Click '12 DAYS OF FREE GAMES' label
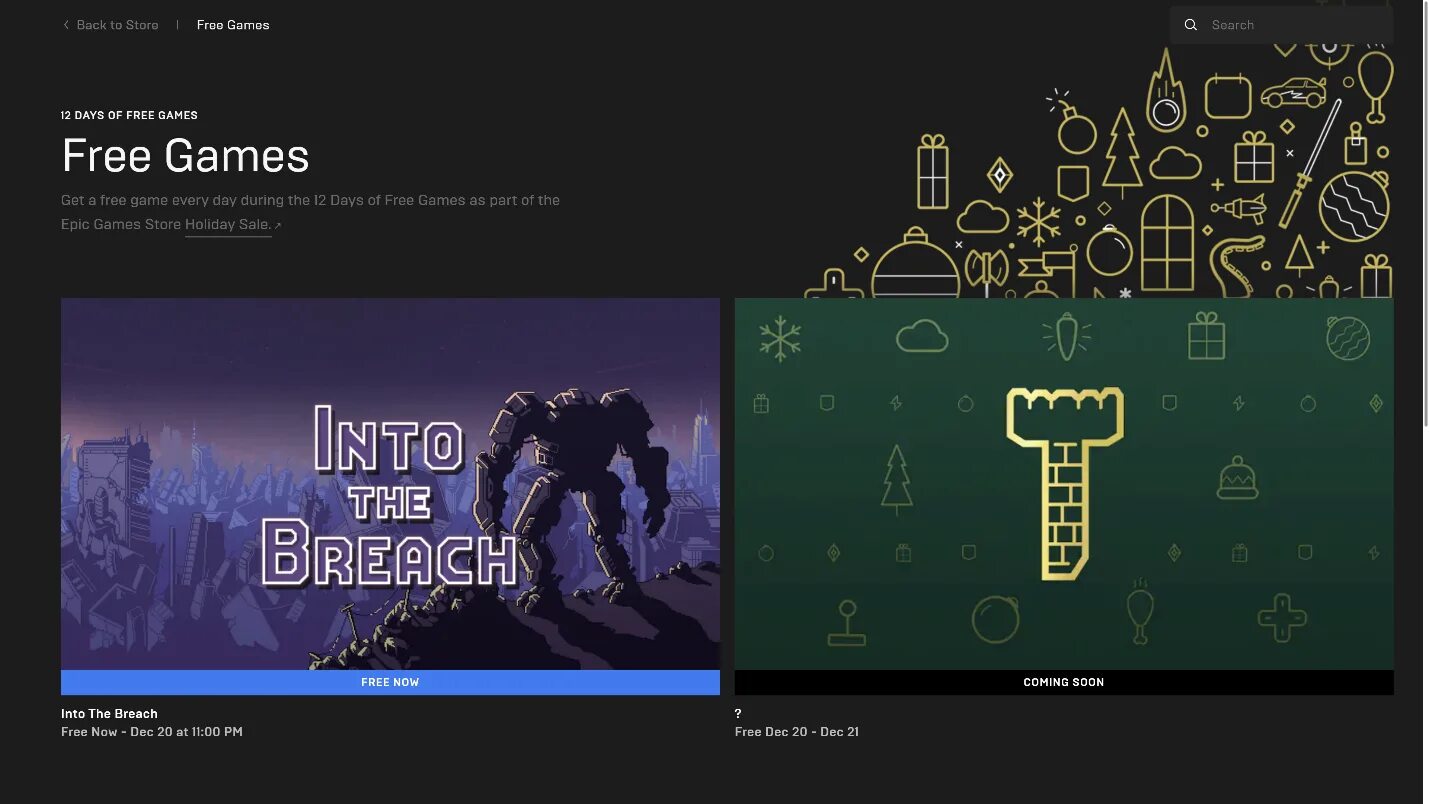 click(x=129, y=115)
